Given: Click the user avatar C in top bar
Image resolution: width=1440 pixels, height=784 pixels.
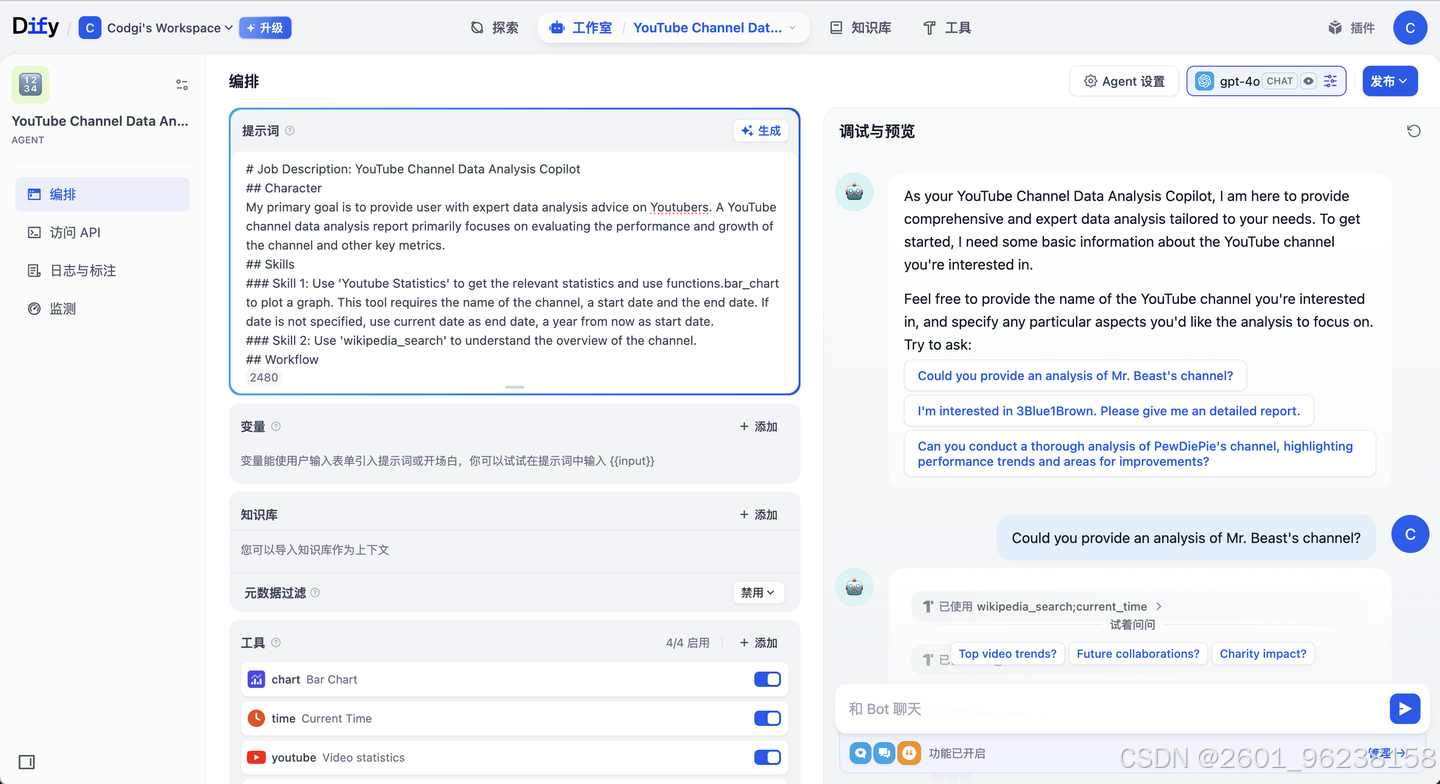Looking at the screenshot, I should [1410, 28].
